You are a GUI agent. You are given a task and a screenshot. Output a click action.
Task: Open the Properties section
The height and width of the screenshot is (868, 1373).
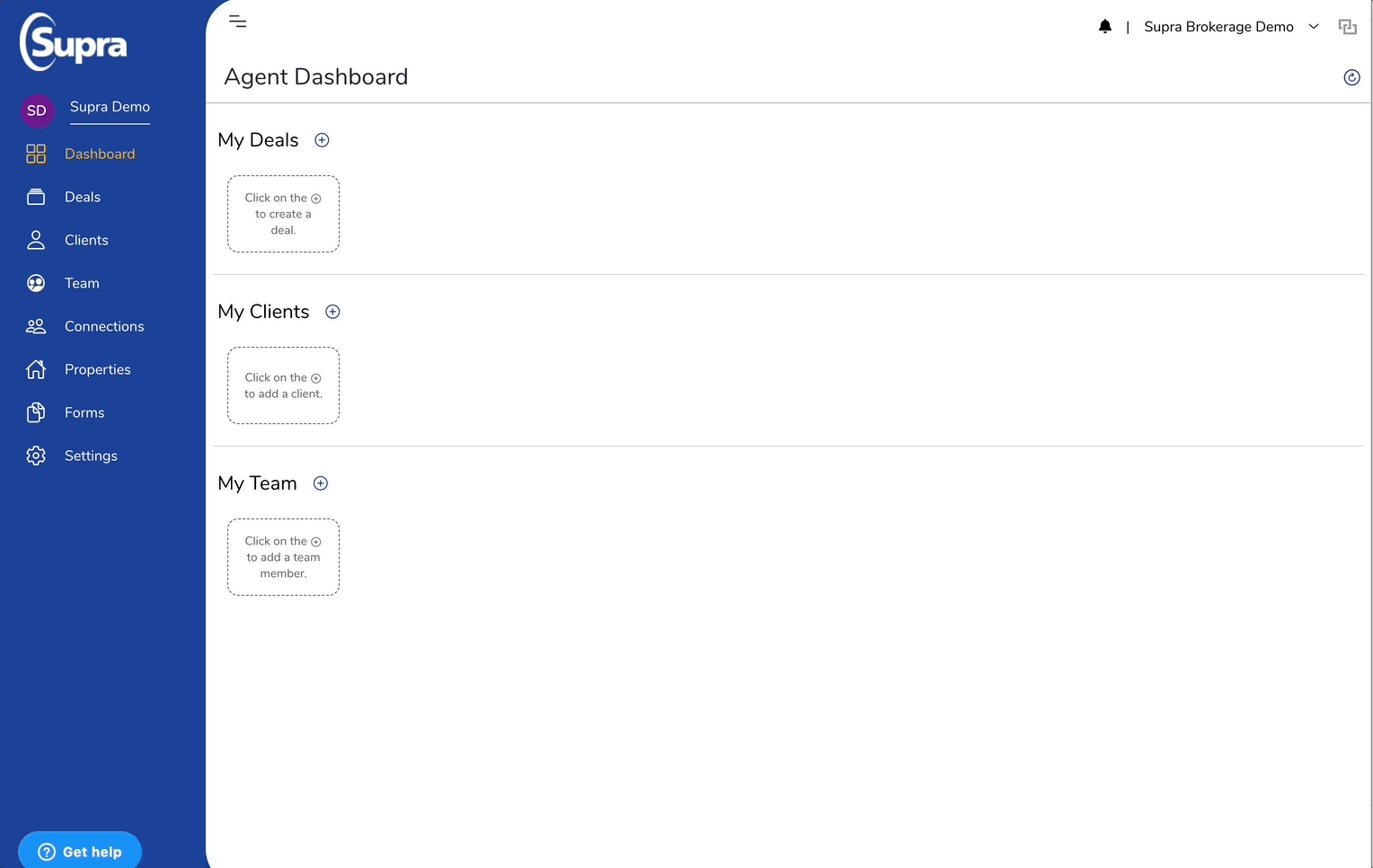point(97,369)
